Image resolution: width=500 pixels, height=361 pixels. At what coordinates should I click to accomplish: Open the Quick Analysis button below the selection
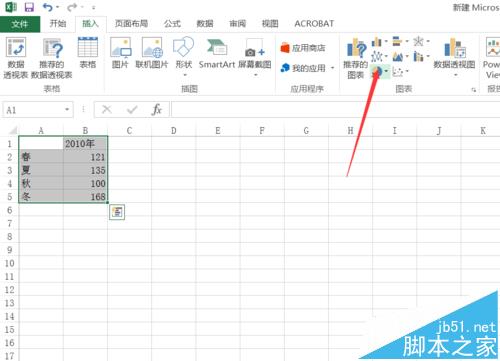click(117, 212)
